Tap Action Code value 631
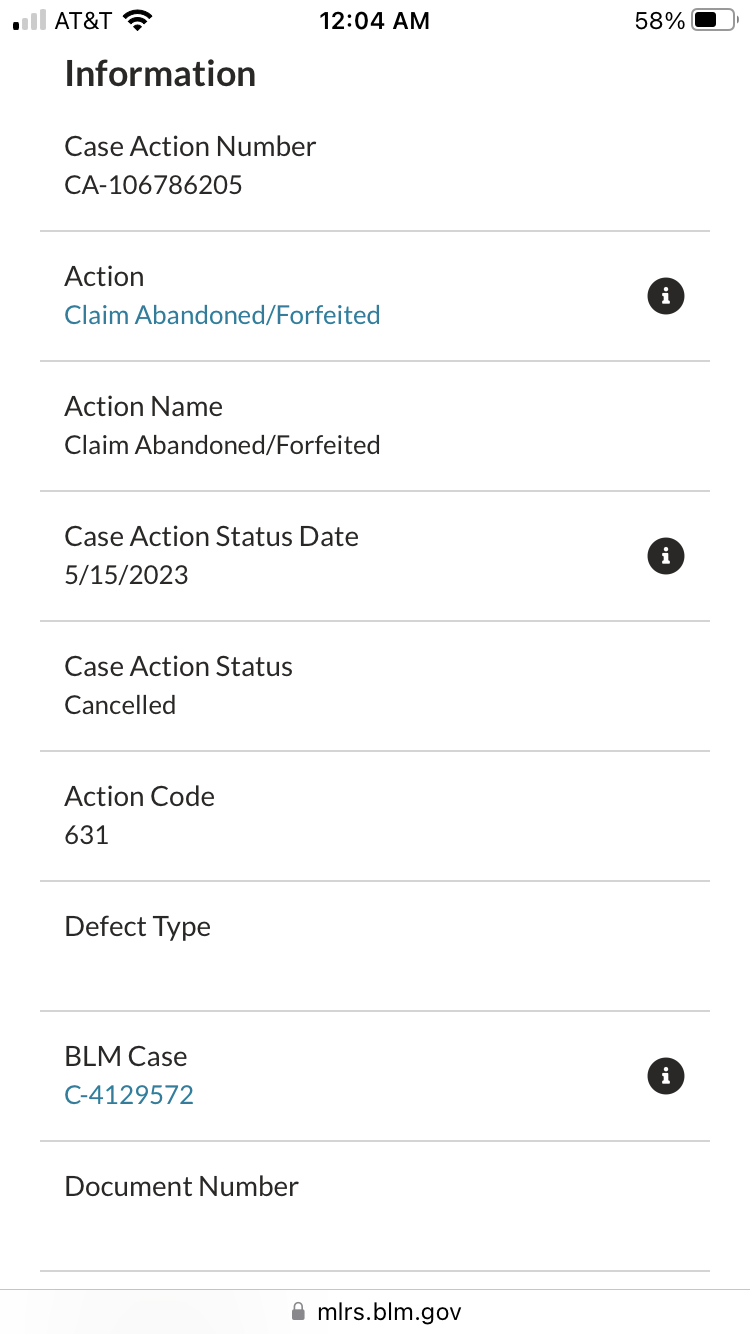The image size is (750, 1334). coord(86,835)
